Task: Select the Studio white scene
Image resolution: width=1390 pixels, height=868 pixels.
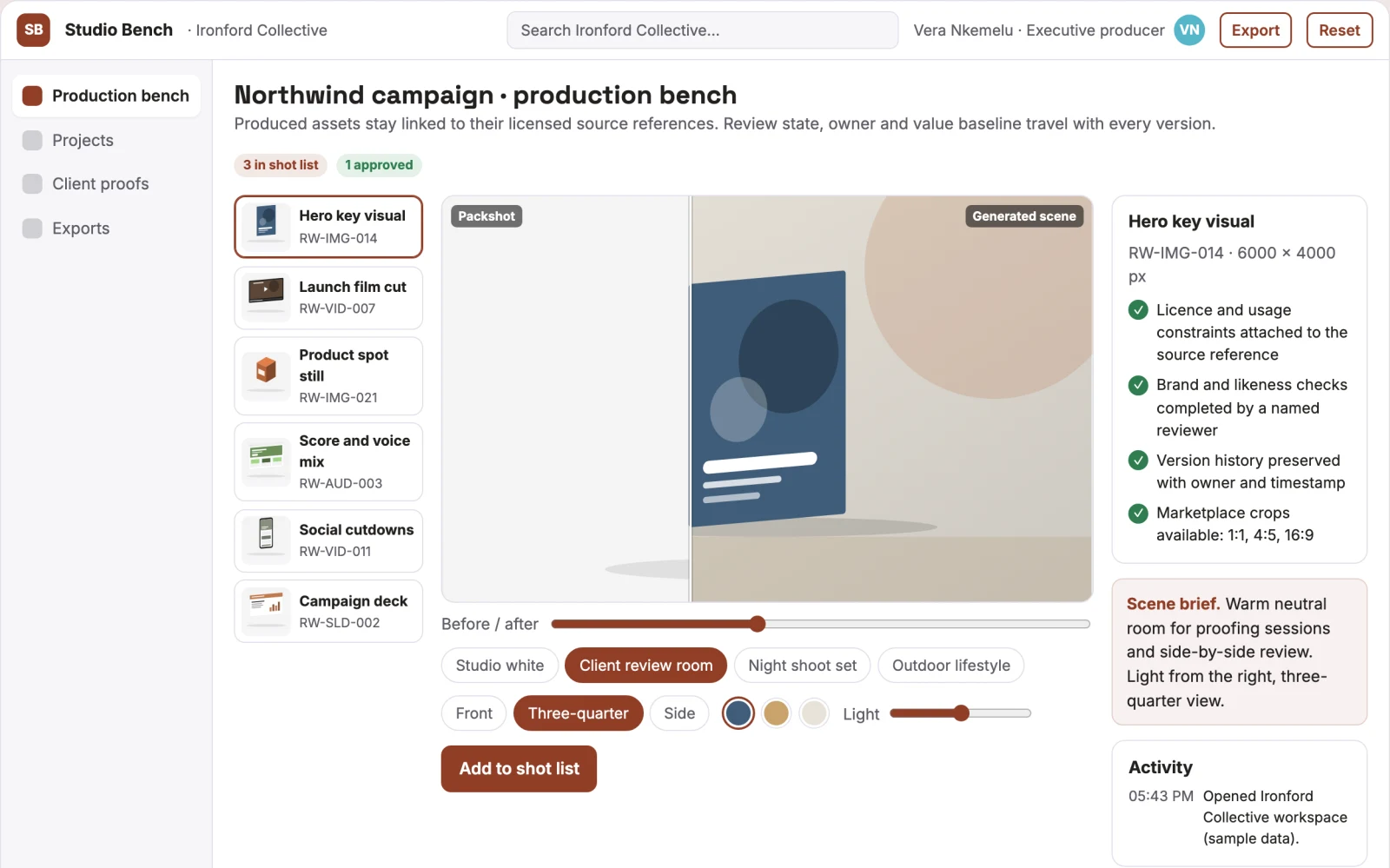Action: (500, 666)
